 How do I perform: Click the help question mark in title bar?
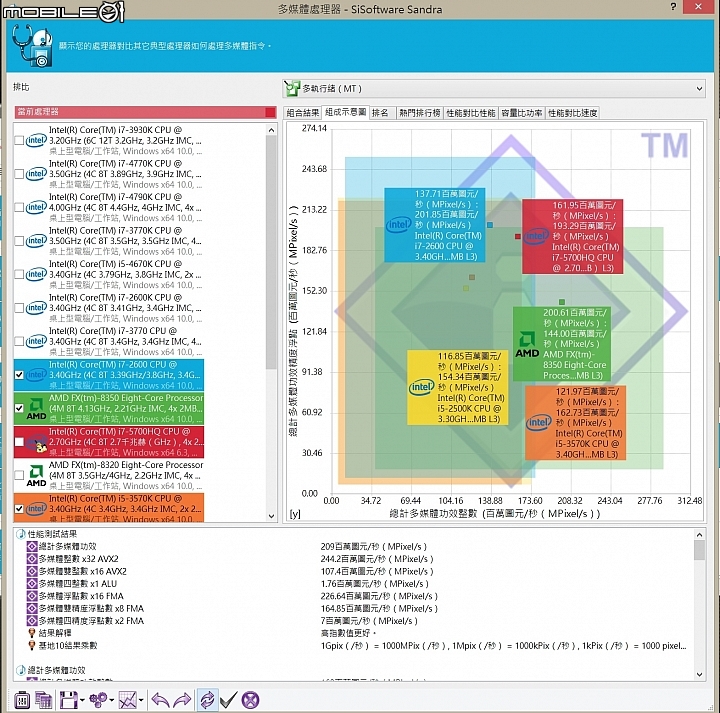click(673, 6)
